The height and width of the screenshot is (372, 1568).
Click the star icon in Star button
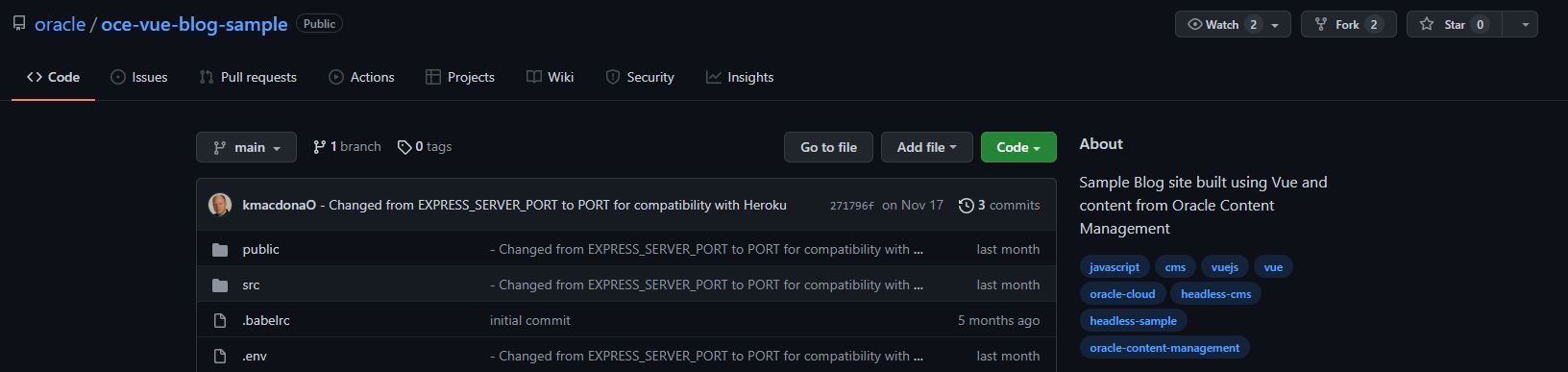pyautogui.click(x=1427, y=24)
